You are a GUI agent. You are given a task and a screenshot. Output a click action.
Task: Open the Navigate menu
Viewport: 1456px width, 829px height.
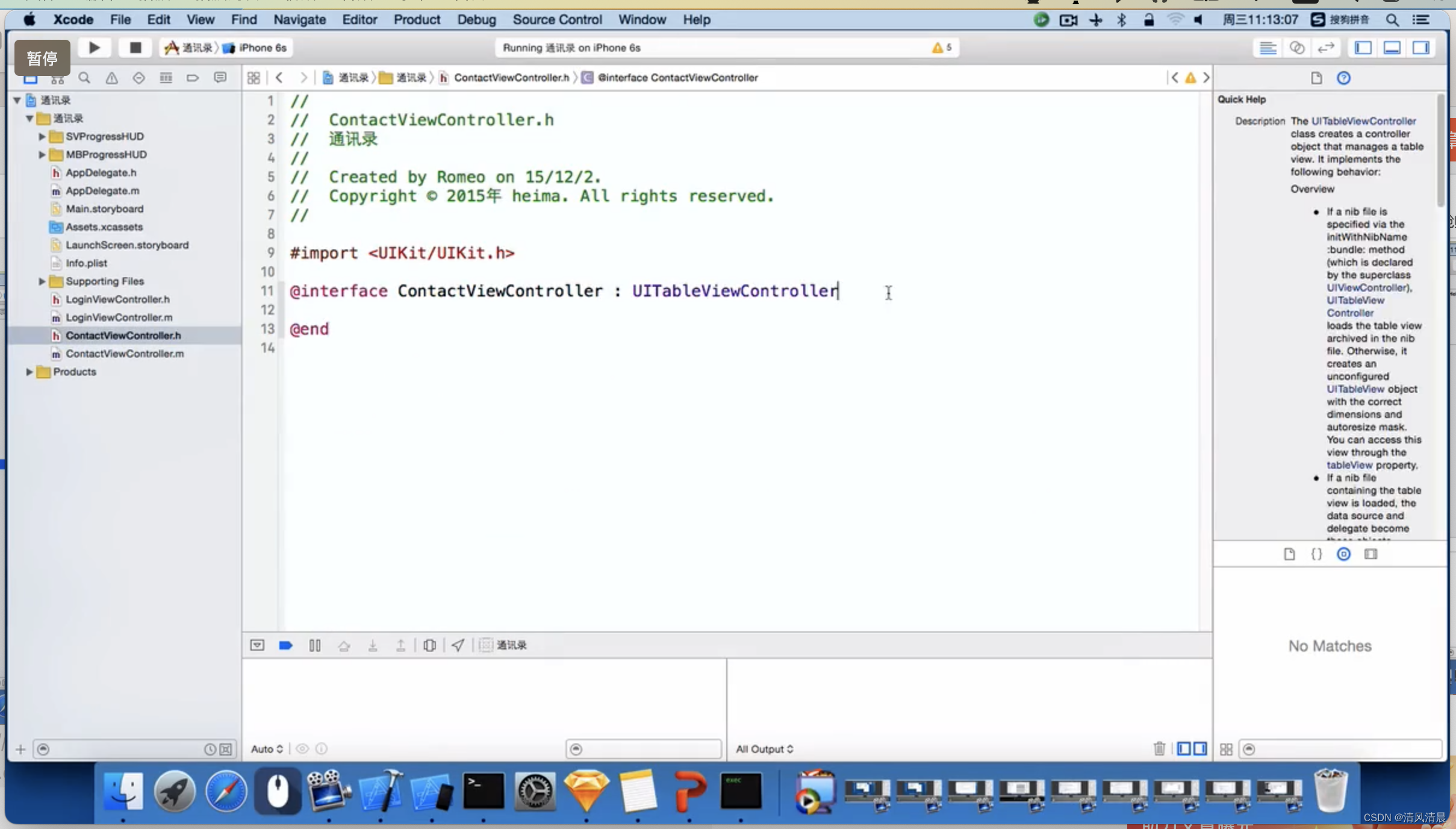[299, 19]
